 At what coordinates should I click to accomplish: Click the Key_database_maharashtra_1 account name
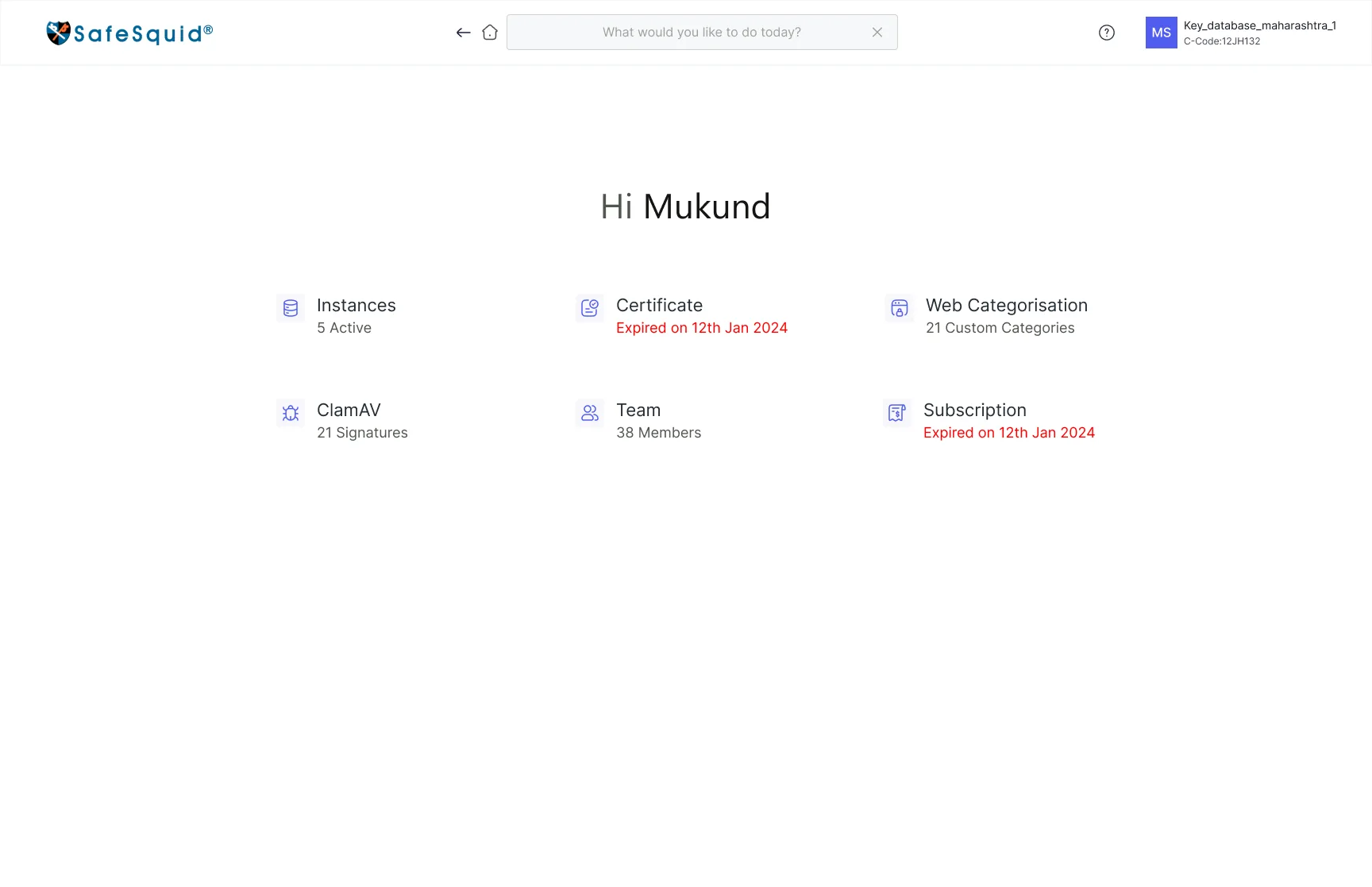[1260, 25]
